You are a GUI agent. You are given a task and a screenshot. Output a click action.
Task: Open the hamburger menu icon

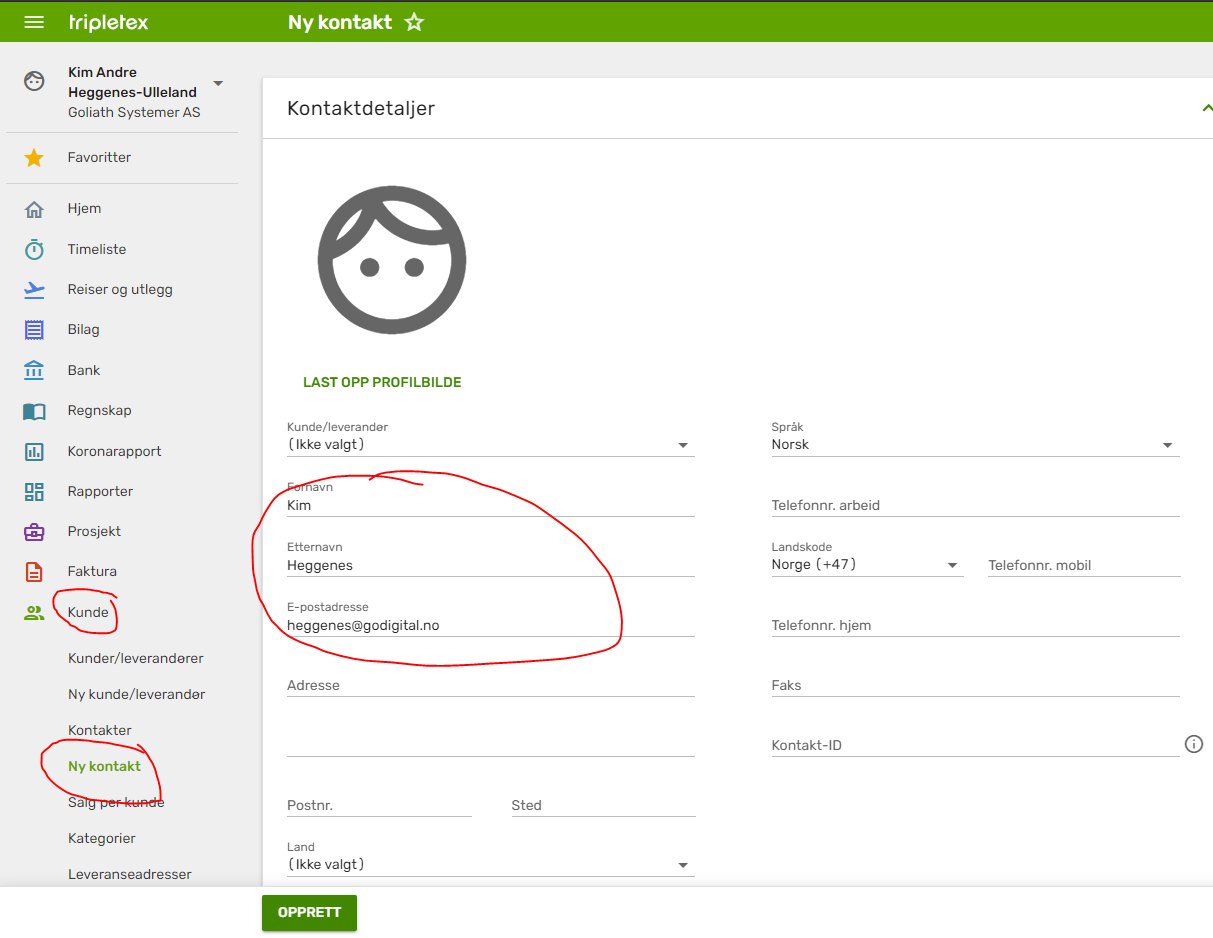(x=34, y=22)
